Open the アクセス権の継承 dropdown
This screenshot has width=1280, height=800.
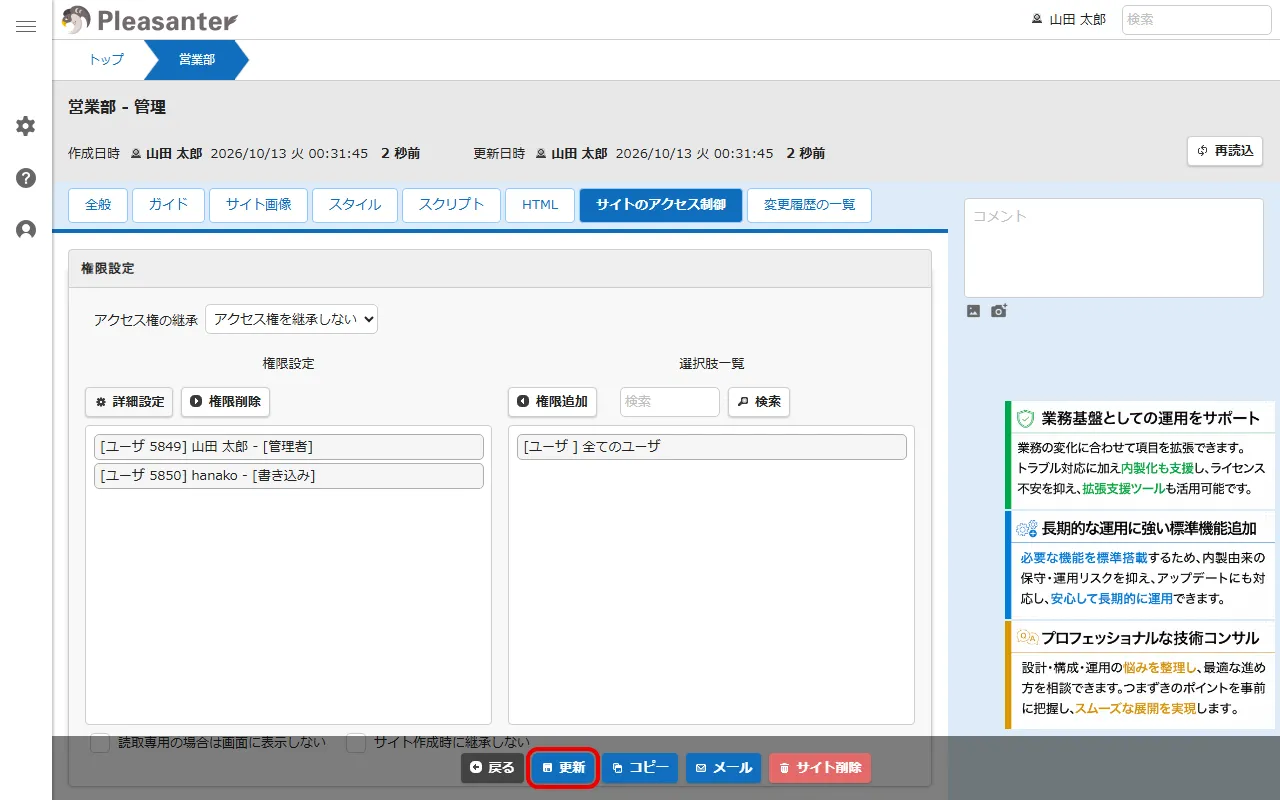point(291,319)
